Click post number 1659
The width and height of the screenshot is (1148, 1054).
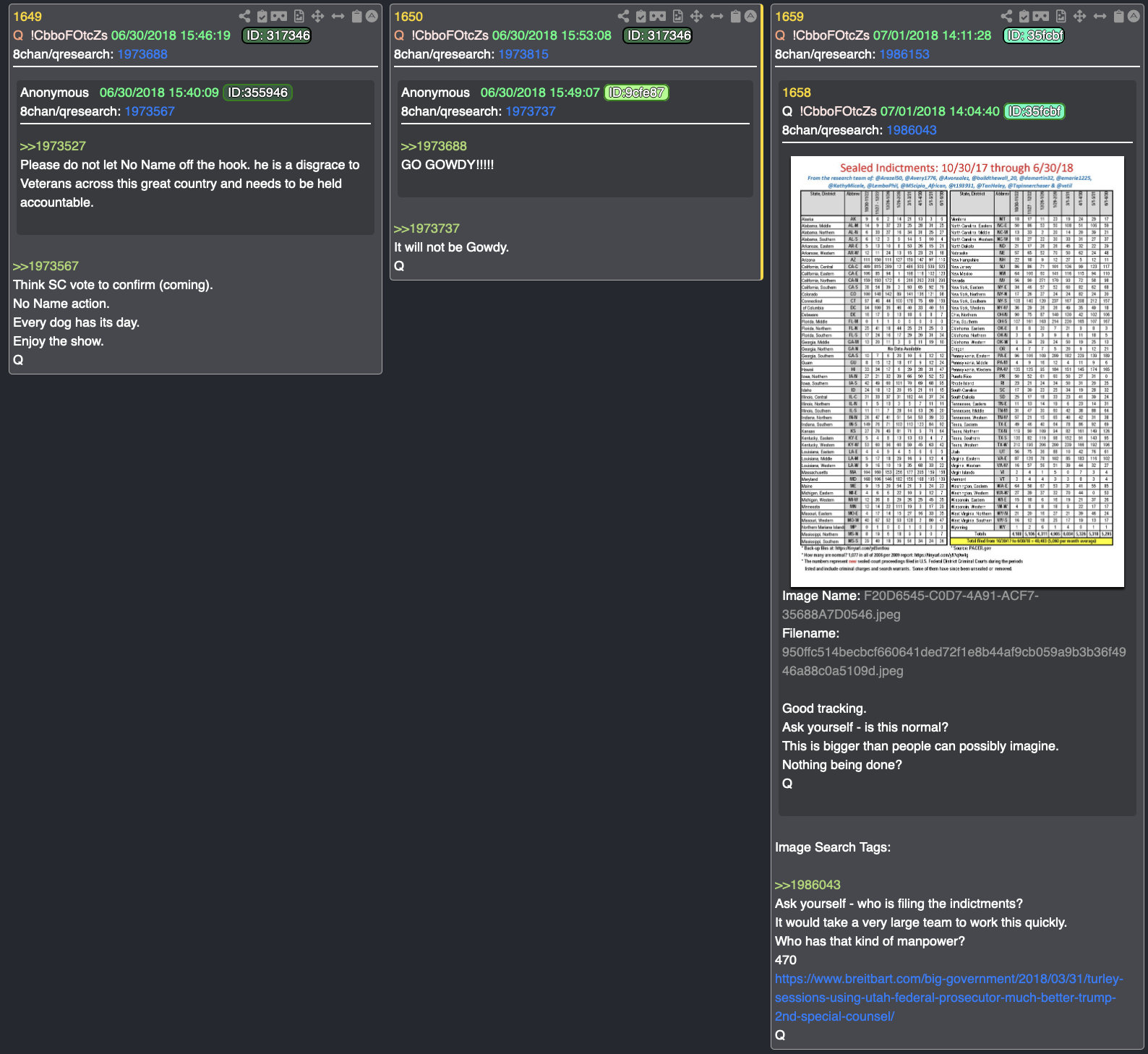pos(789,17)
